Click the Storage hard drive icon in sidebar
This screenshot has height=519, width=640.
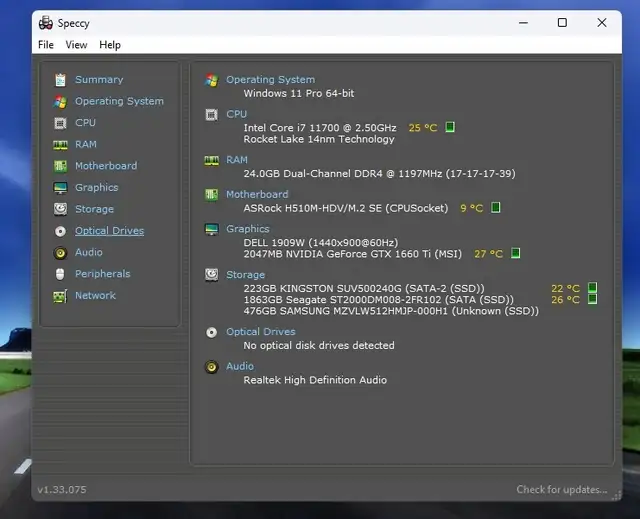pos(60,209)
